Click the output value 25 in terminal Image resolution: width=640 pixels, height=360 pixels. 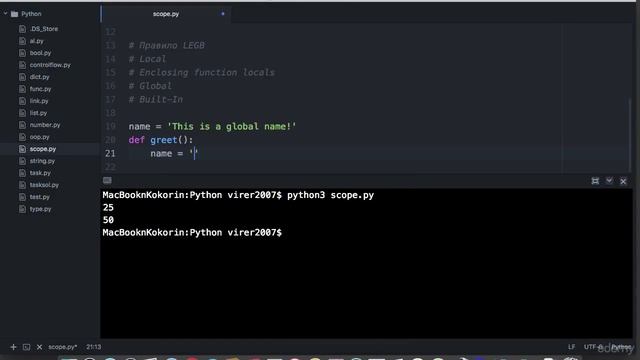coord(108,208)
